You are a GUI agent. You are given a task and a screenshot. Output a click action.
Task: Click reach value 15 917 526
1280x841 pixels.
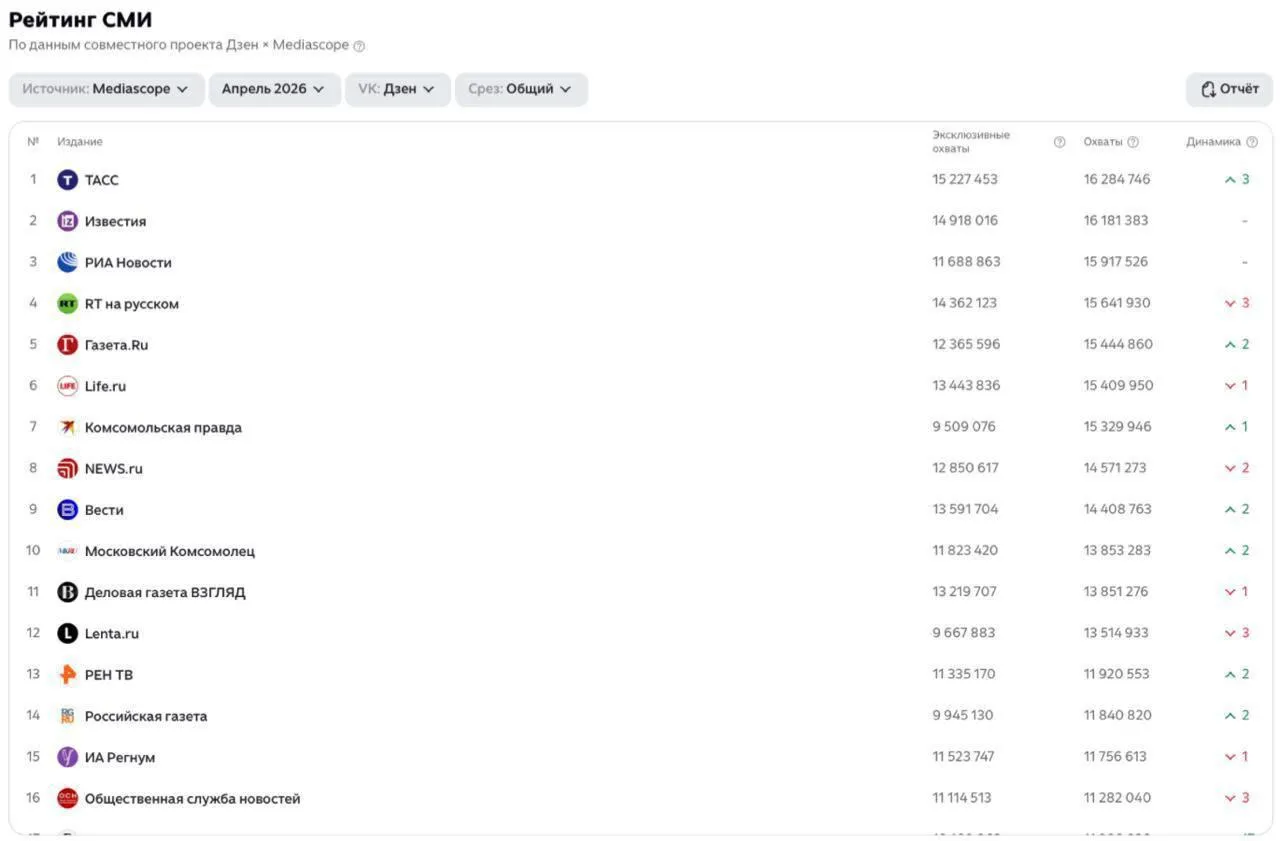pyautogui.click(x=1116, y=262)
